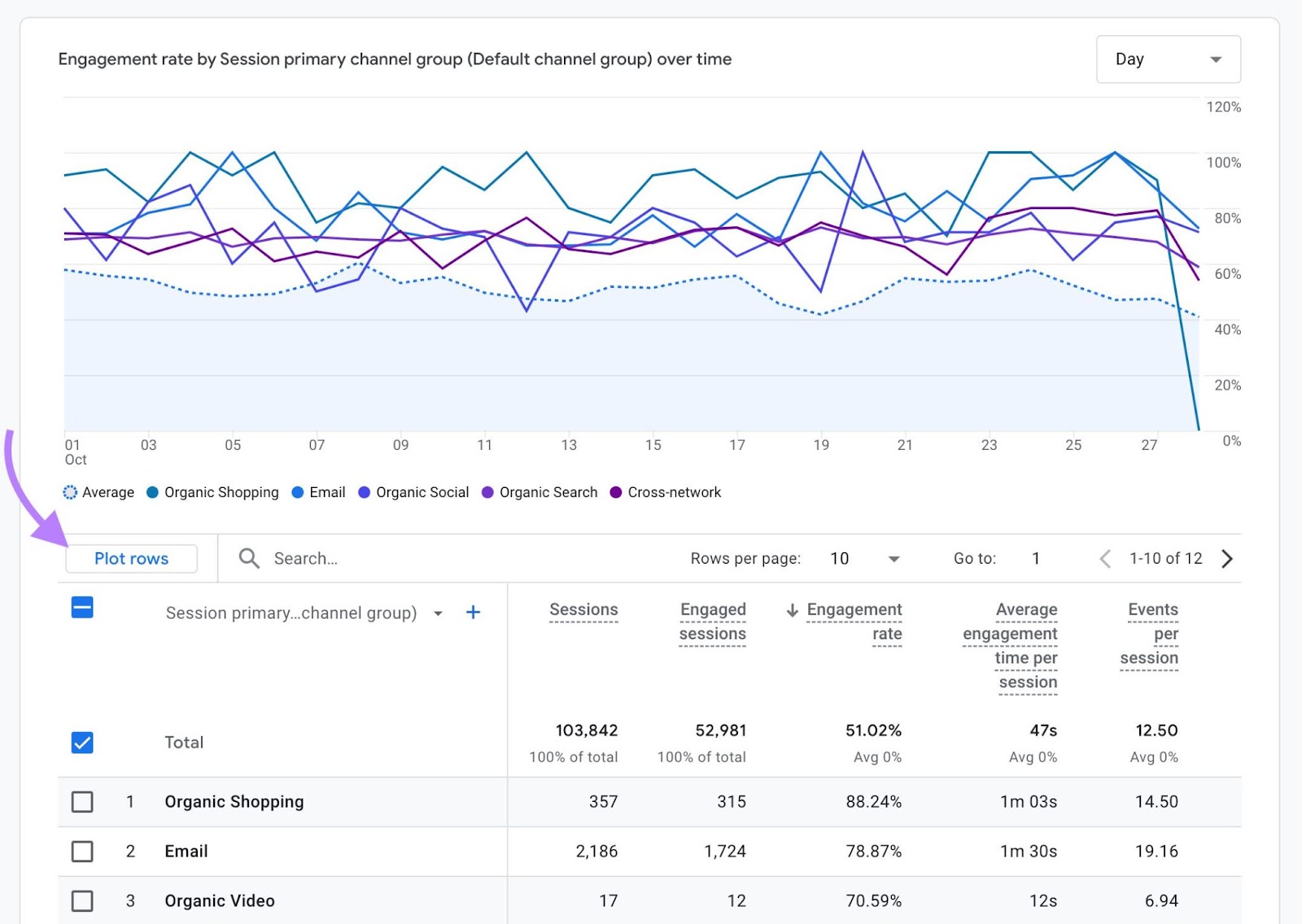Click the Plot rows button
The image size is (1302, 924).
[x=131, y=558]
